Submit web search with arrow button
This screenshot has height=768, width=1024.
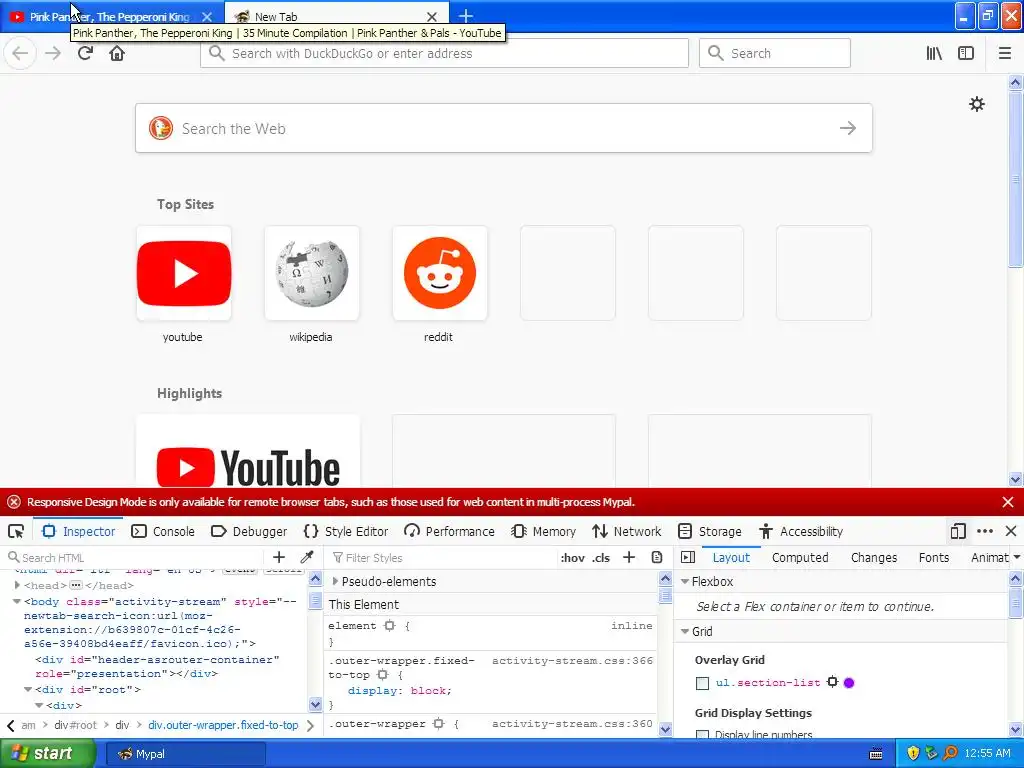point(848,128)
